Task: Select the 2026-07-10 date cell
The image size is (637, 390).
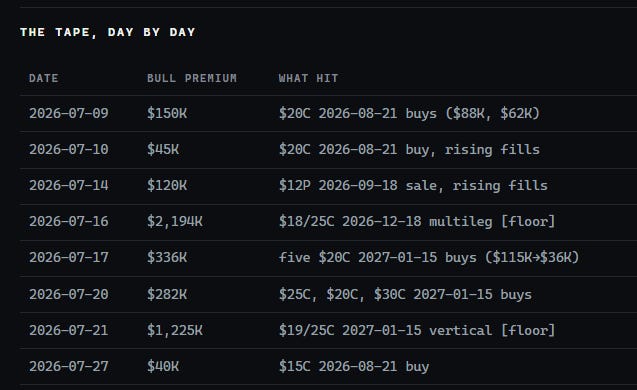Action: tap(69, 150)
